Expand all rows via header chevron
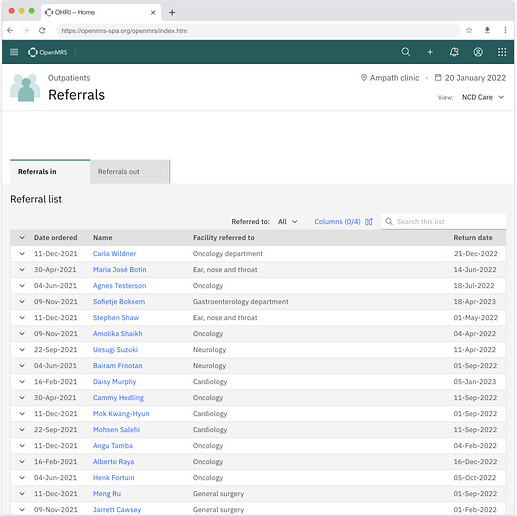The height and width of the screenshot is (516, 517). [x=22, y=238]
